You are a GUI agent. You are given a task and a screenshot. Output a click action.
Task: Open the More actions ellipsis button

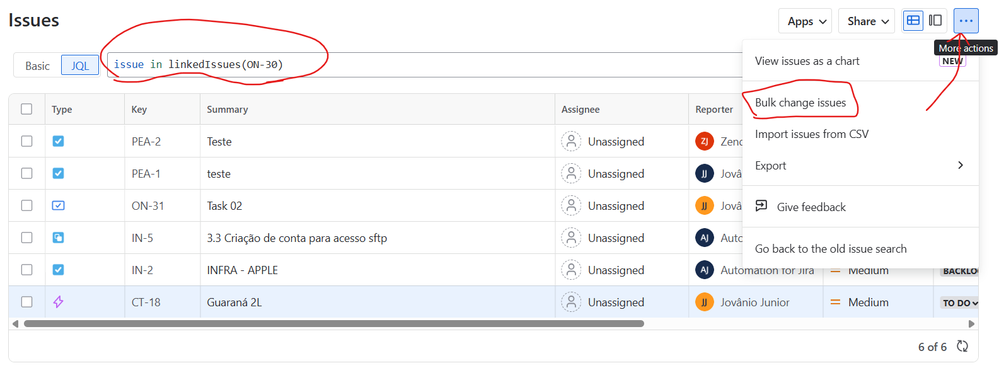click(x=966, y=21)
